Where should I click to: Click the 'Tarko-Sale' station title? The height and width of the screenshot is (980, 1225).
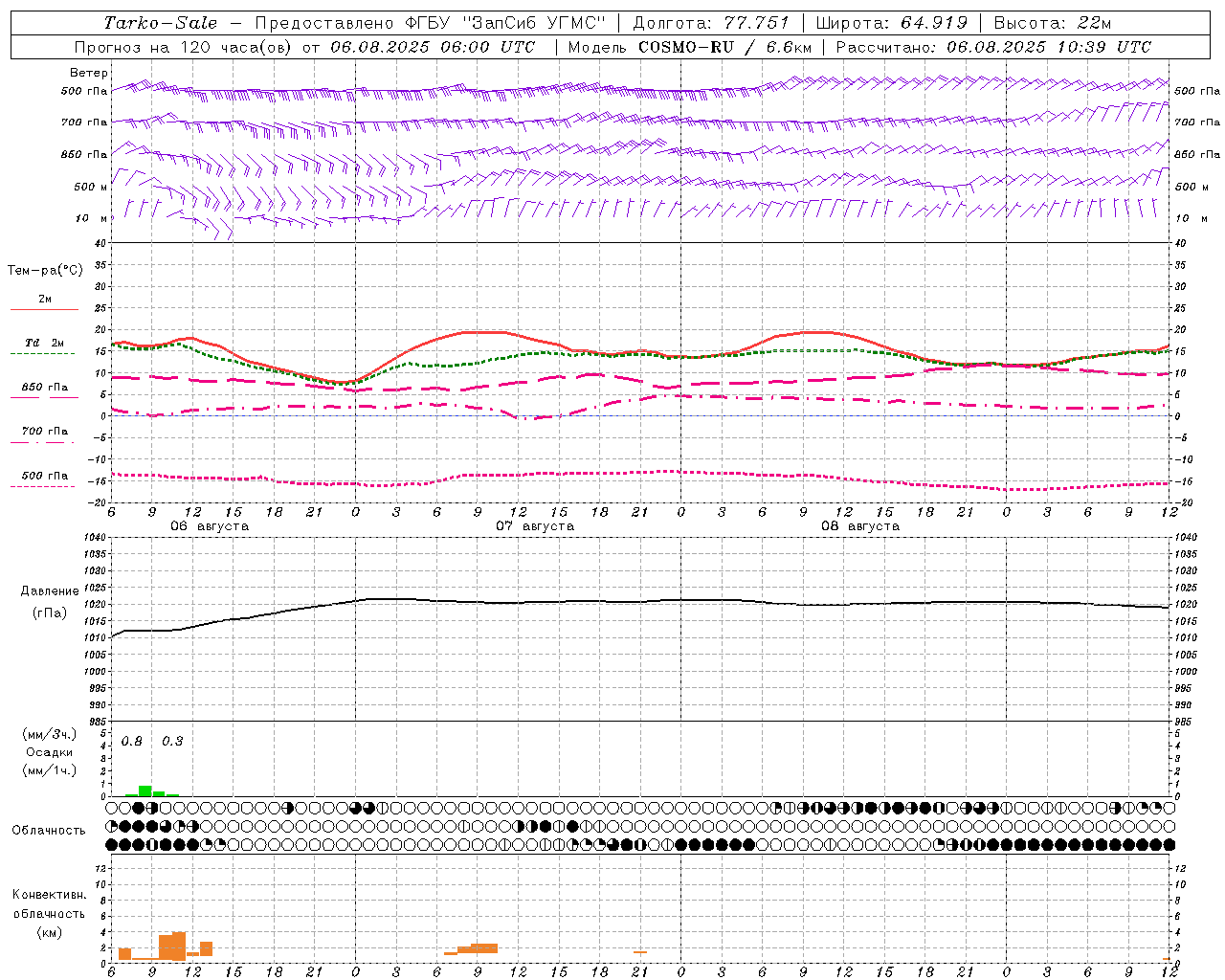pyautogui.click(x=161, y=23)
